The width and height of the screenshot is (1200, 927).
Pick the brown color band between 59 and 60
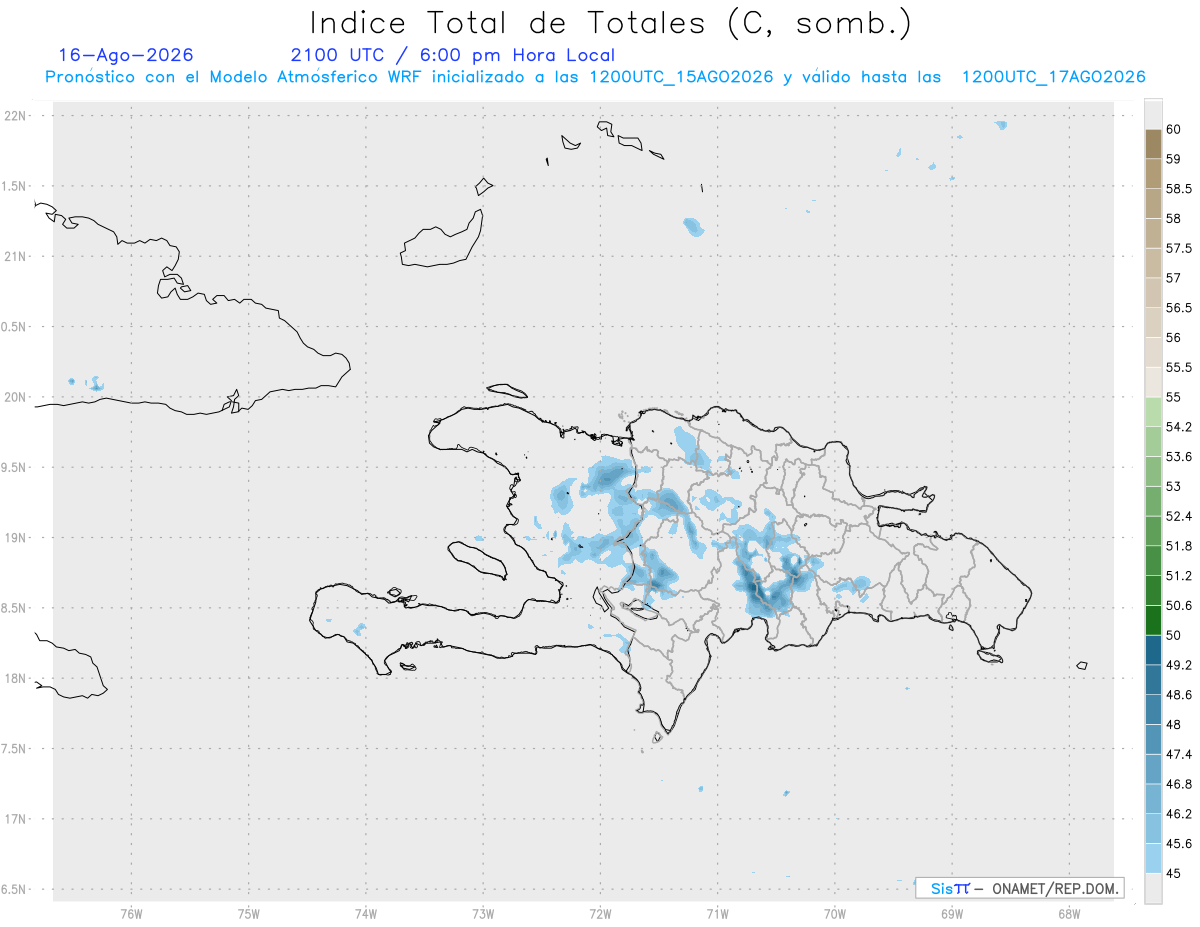pos(1153,144)
